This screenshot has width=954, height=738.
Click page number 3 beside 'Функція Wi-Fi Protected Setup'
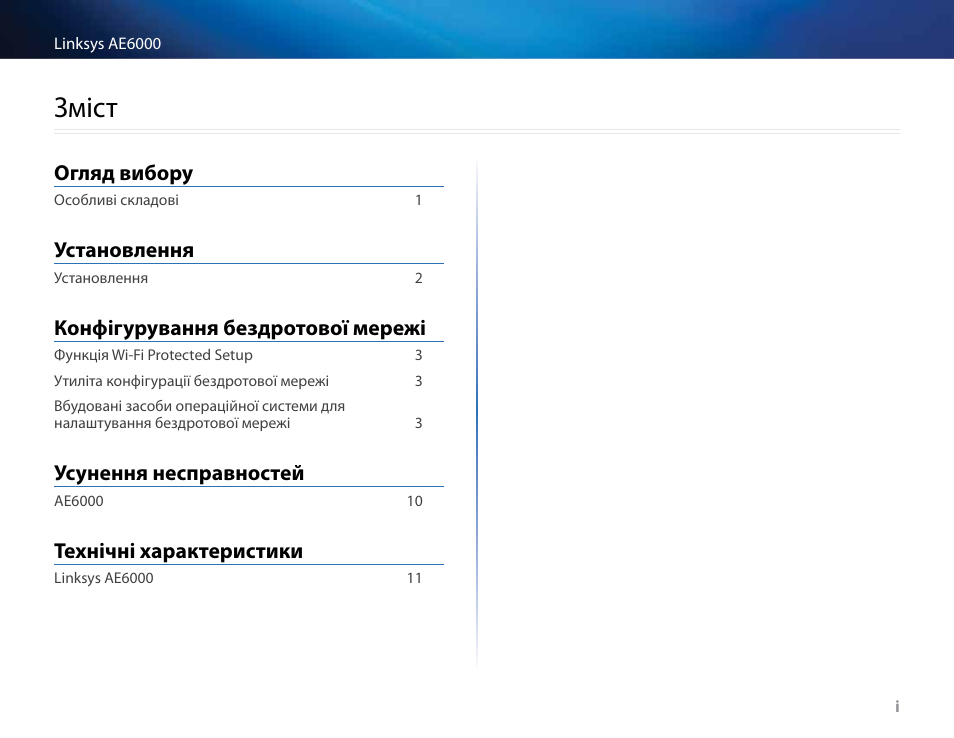[419, 355]
